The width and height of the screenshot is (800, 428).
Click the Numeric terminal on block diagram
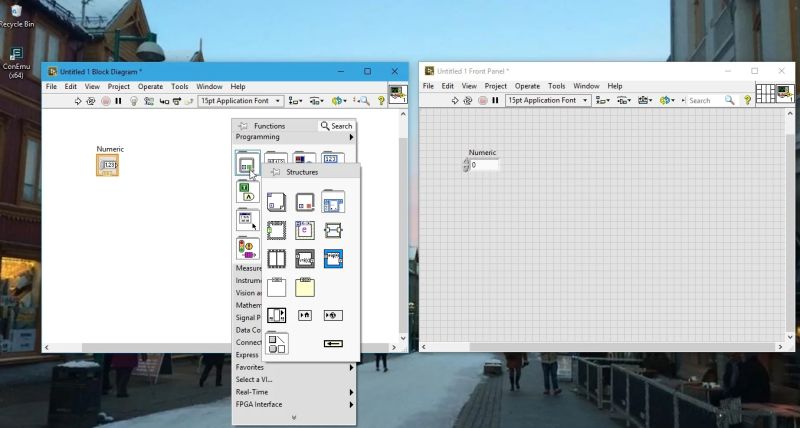tap(108, 165)
